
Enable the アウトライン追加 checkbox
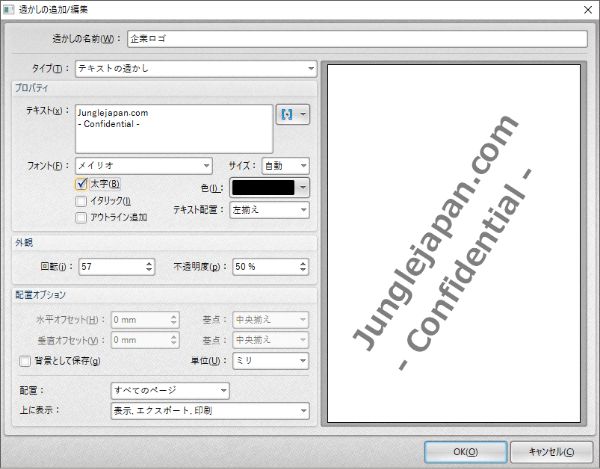point(81,218)
